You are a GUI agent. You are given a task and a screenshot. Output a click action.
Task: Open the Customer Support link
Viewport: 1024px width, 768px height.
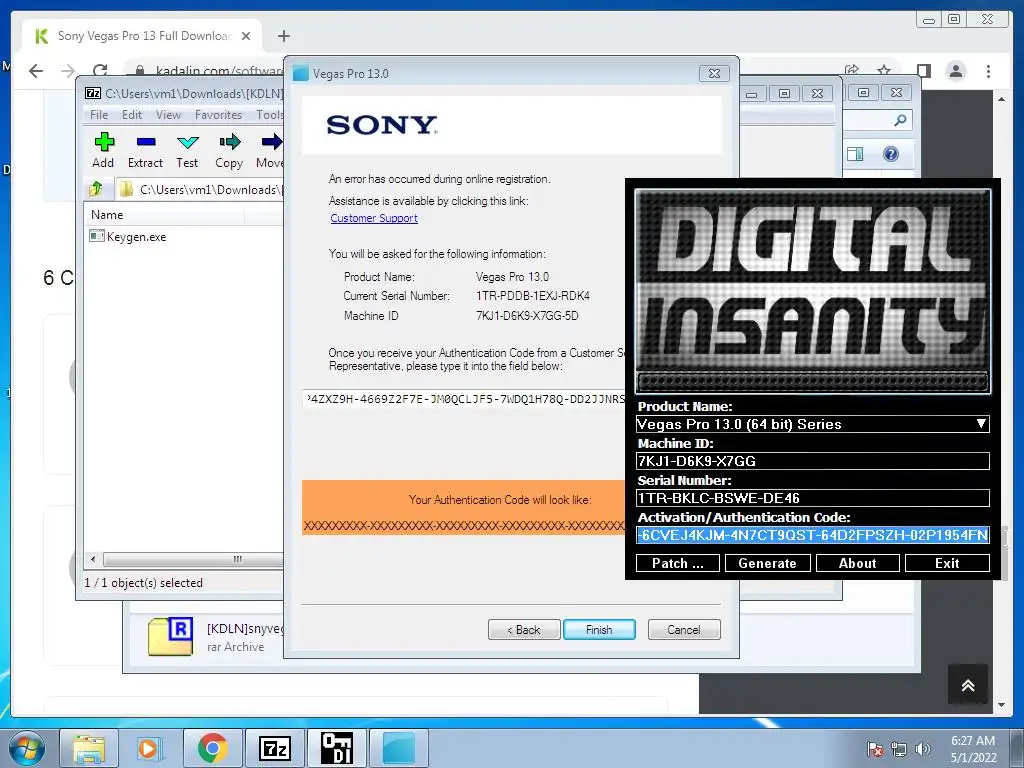[x=374, y=218]
